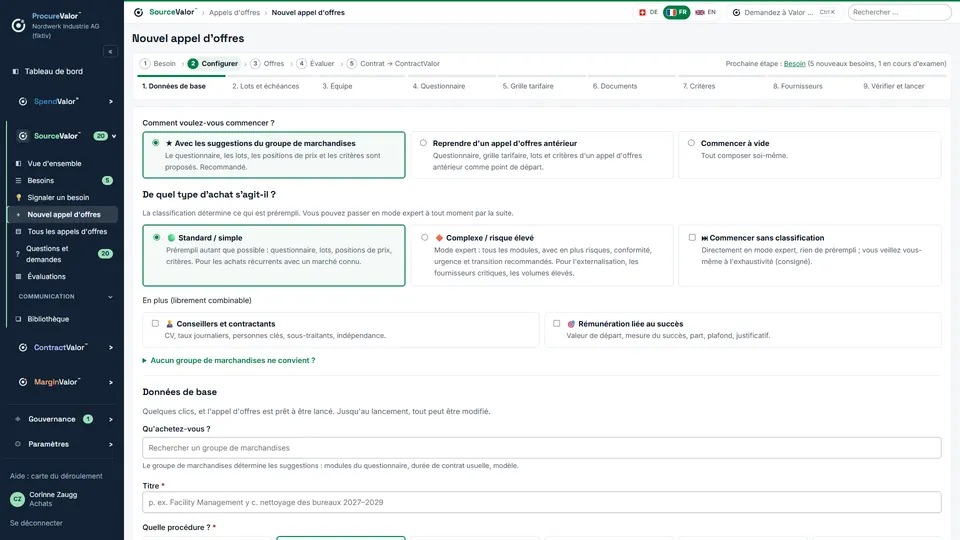Switch language to DE with Swiss flag

click(648, 12)
